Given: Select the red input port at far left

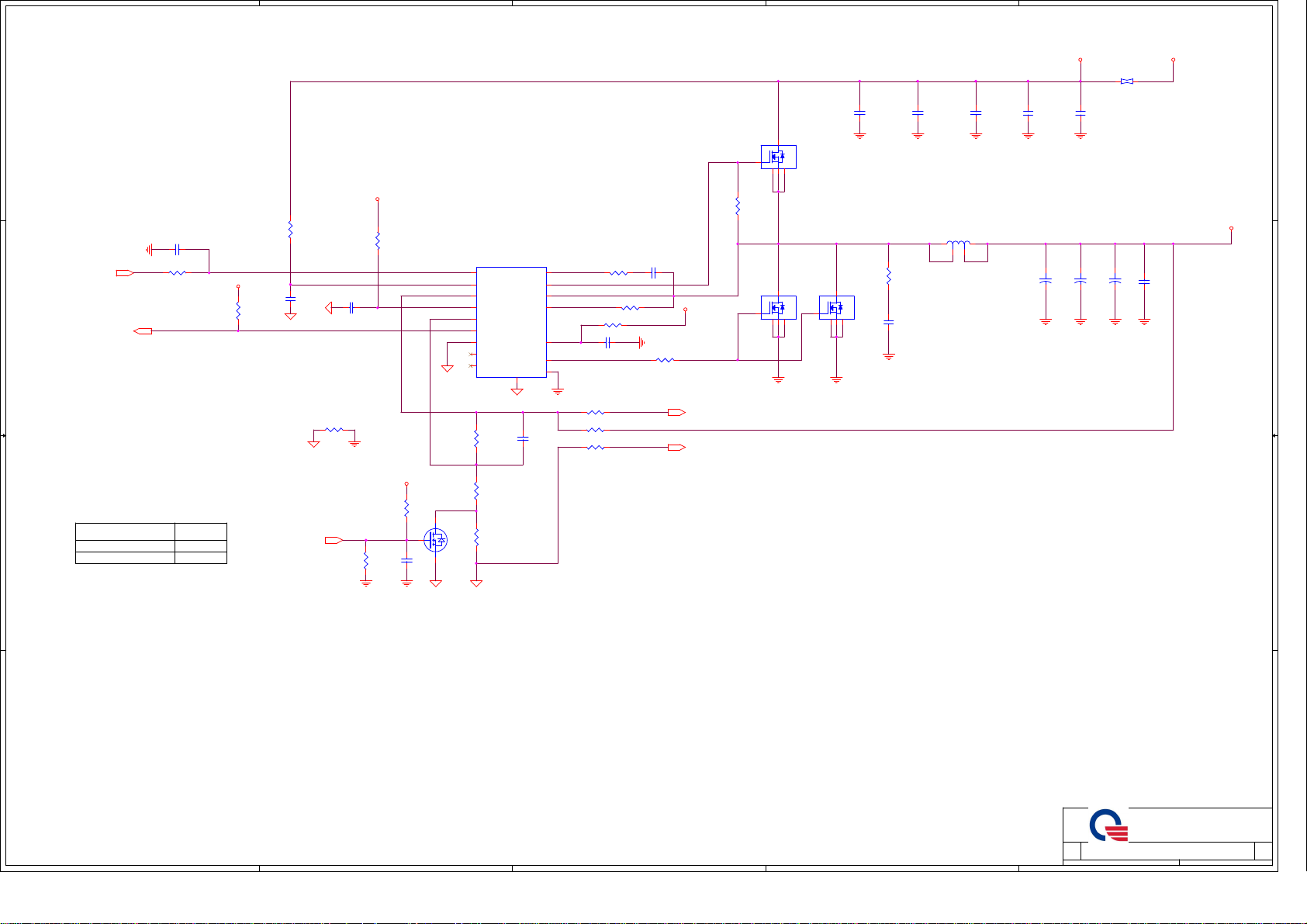Looking at the screenshot, I should (x=124, y=273).
